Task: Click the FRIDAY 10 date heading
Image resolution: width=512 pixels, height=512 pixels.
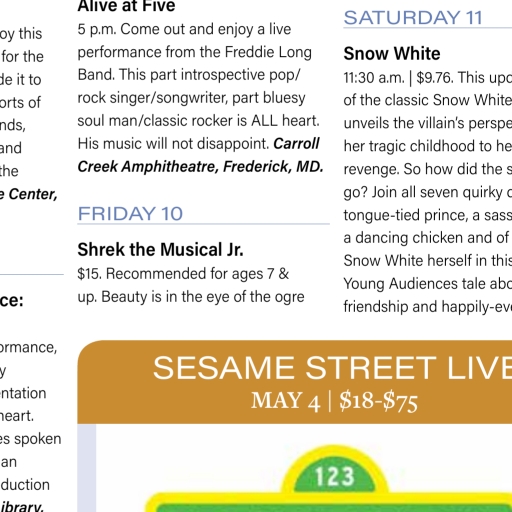Action: (130, 214)
